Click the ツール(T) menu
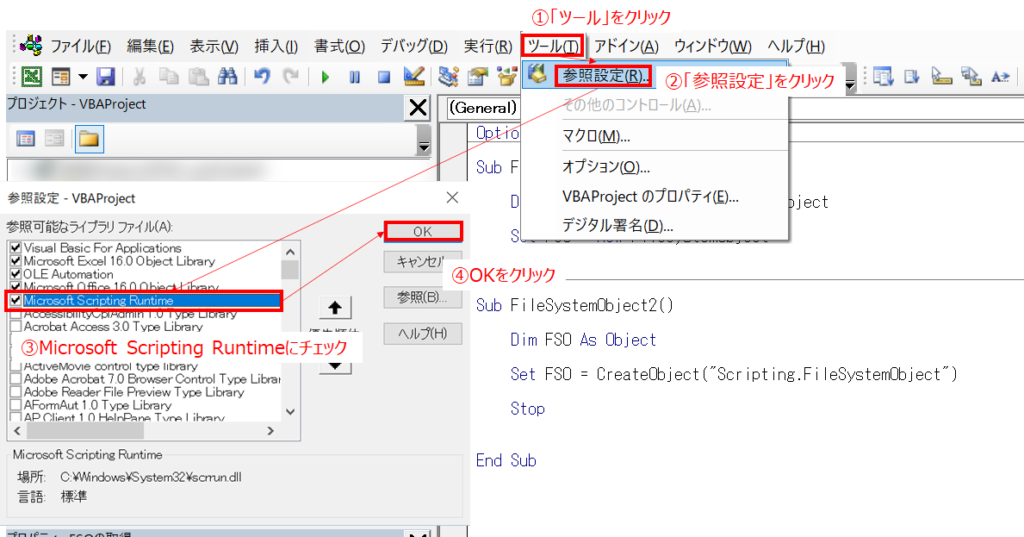This screenshot has height=537, width=1024. [x=552, y=46]
